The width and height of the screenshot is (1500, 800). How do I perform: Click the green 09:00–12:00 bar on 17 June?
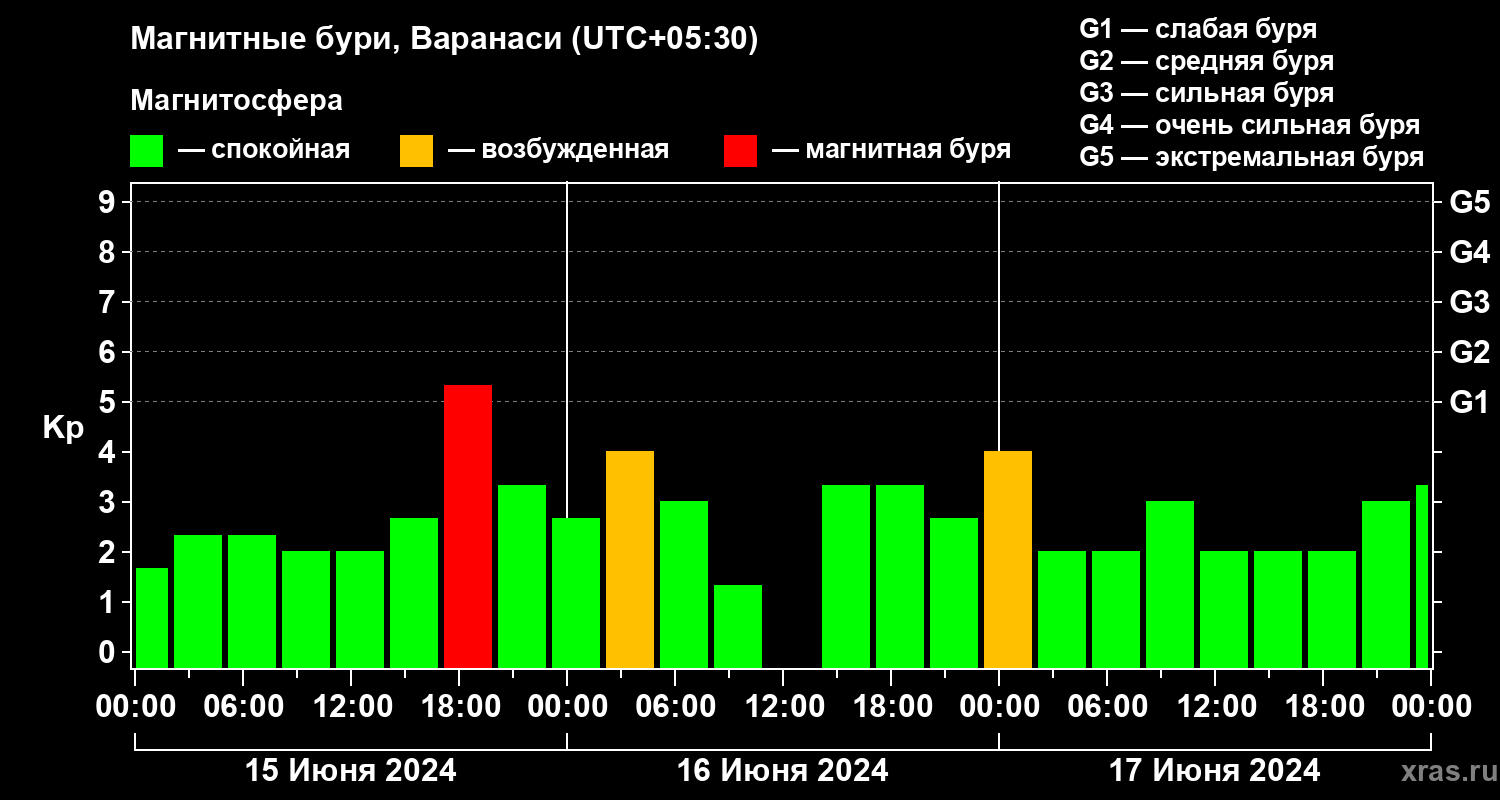tap(1170, 585)
